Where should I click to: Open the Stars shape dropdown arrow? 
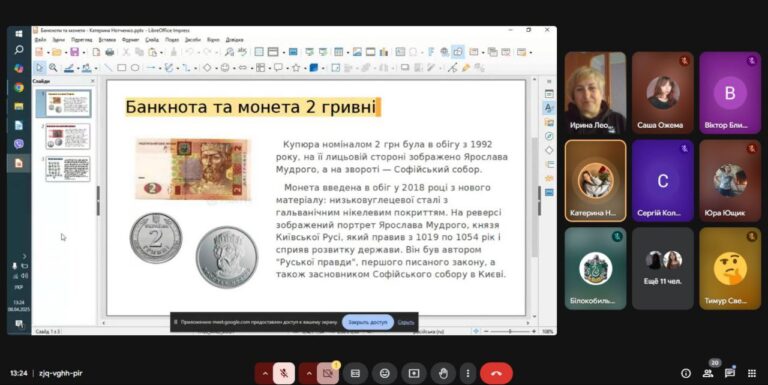[x=305, y=68]
